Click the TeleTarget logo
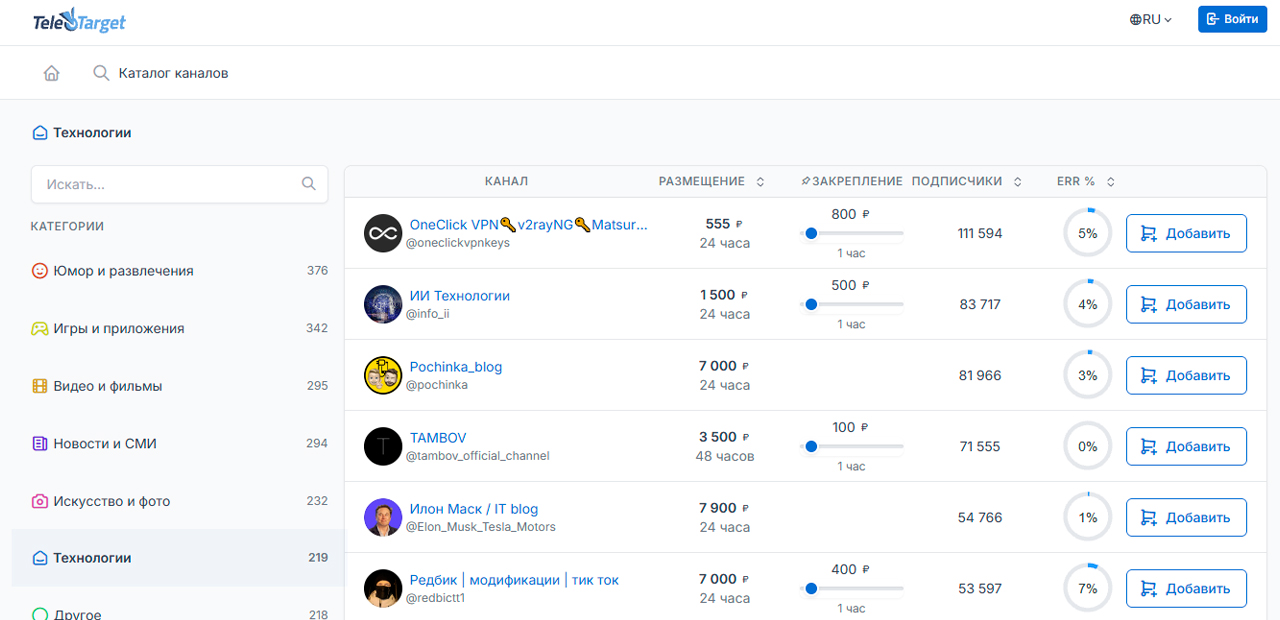 [x=80, y=21]
